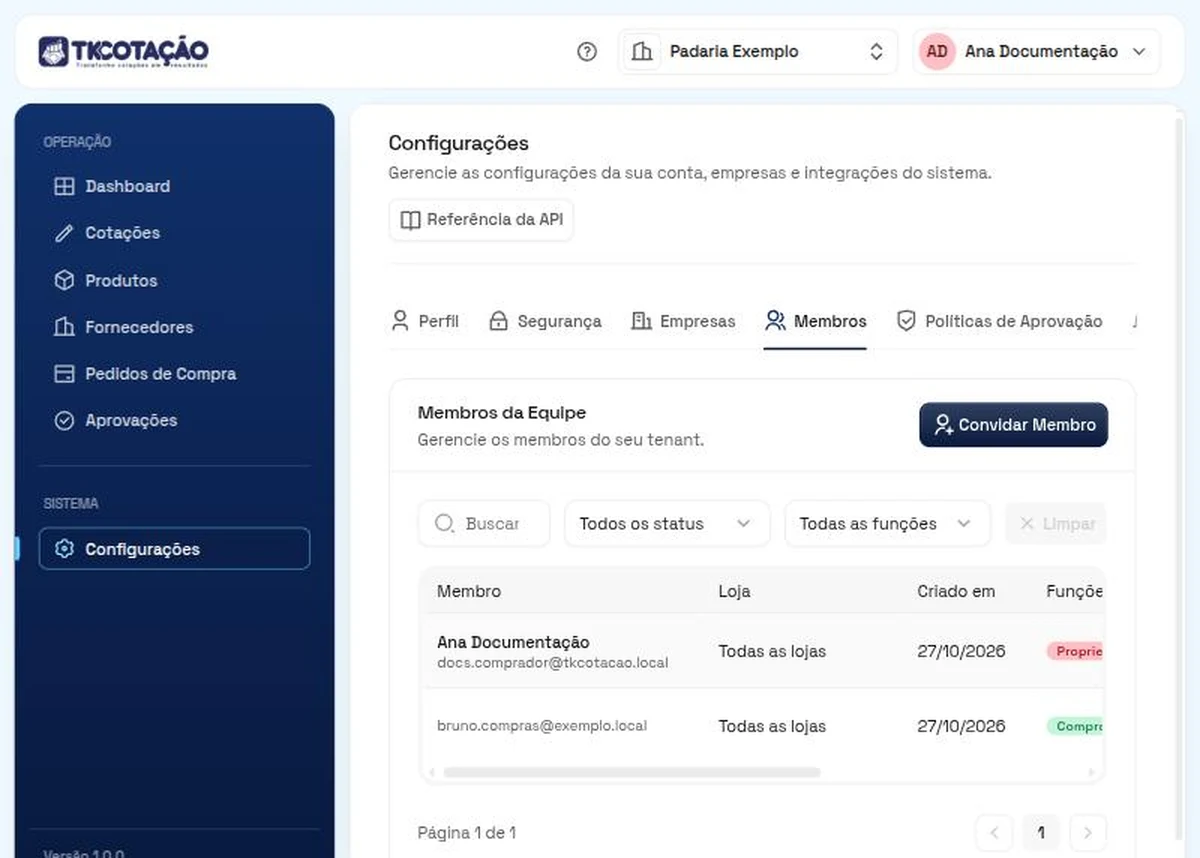Select Configurações in the sidebar

[174, 549]
